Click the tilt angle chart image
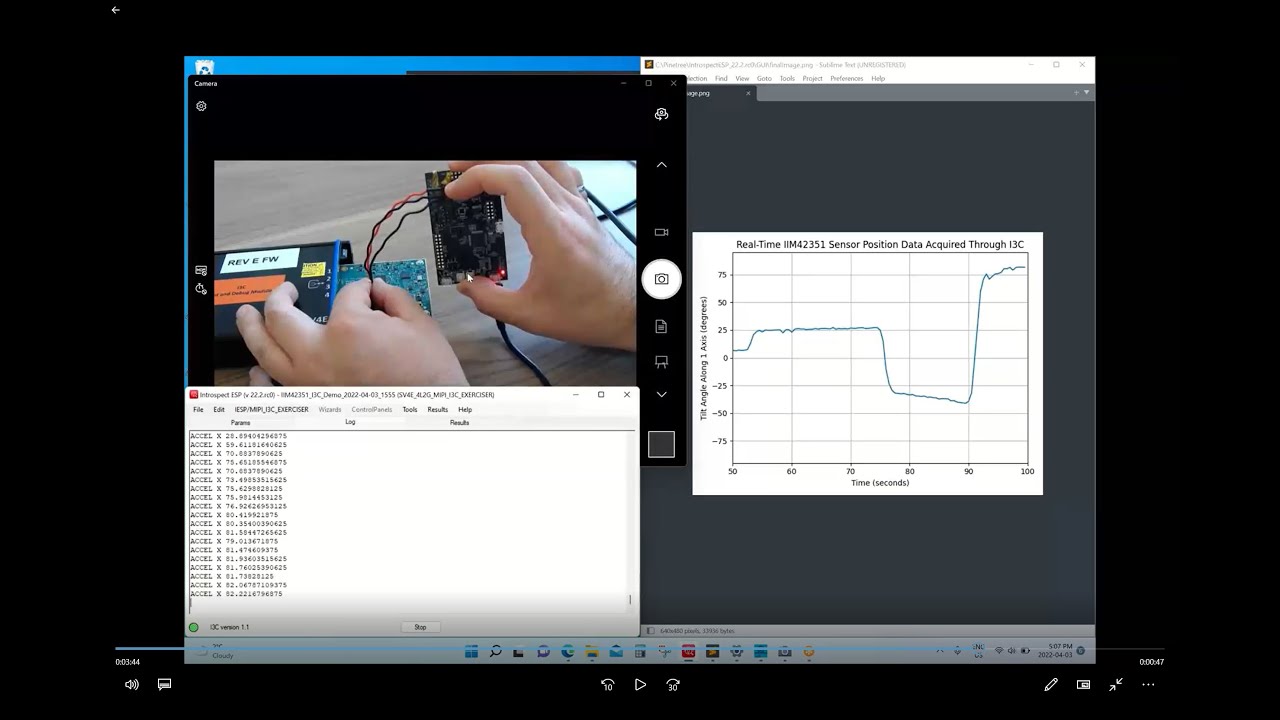The image size is (1280, 720). click(867, 363)
